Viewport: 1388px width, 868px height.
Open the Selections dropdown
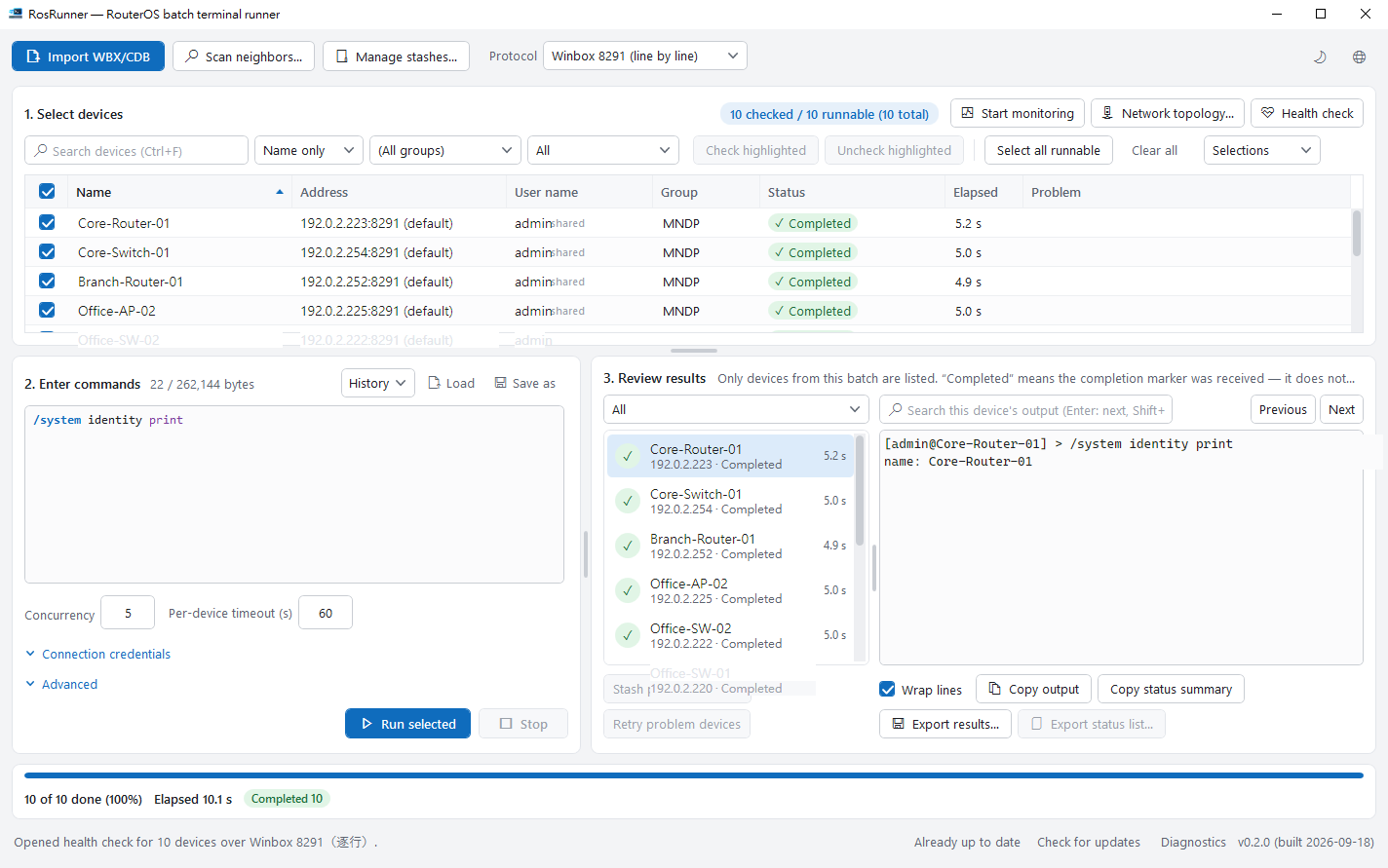1262,150
